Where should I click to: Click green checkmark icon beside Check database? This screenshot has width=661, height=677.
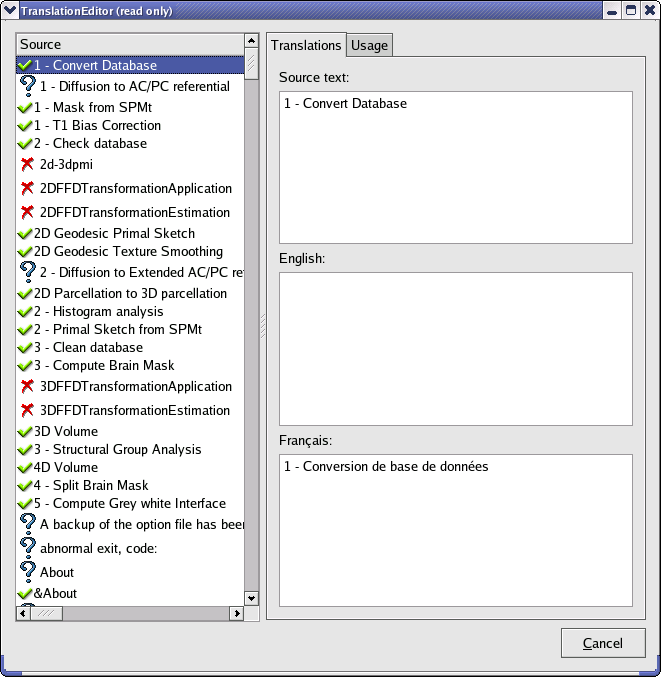[25, 144]
